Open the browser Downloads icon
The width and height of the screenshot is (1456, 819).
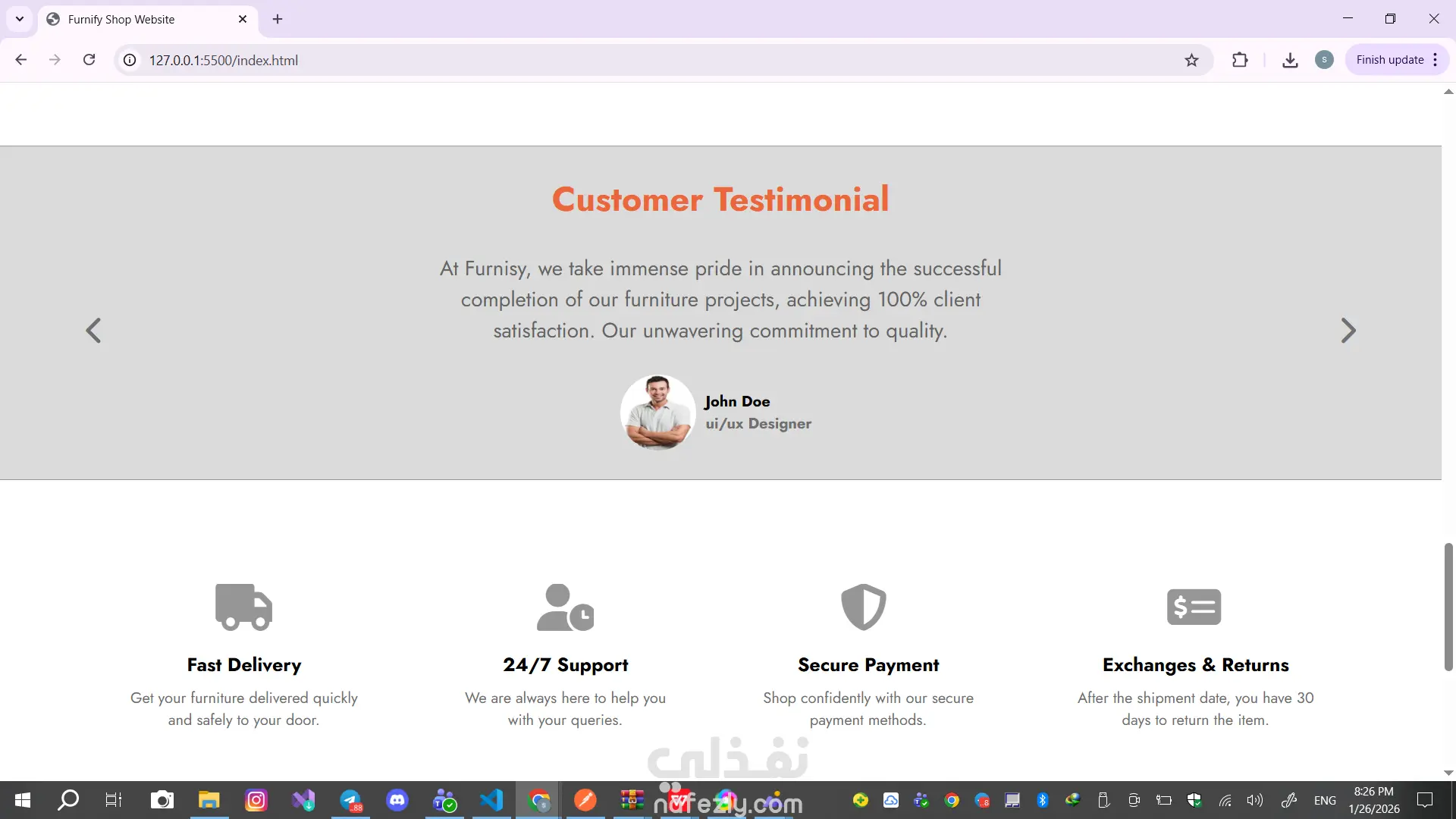1290,60
